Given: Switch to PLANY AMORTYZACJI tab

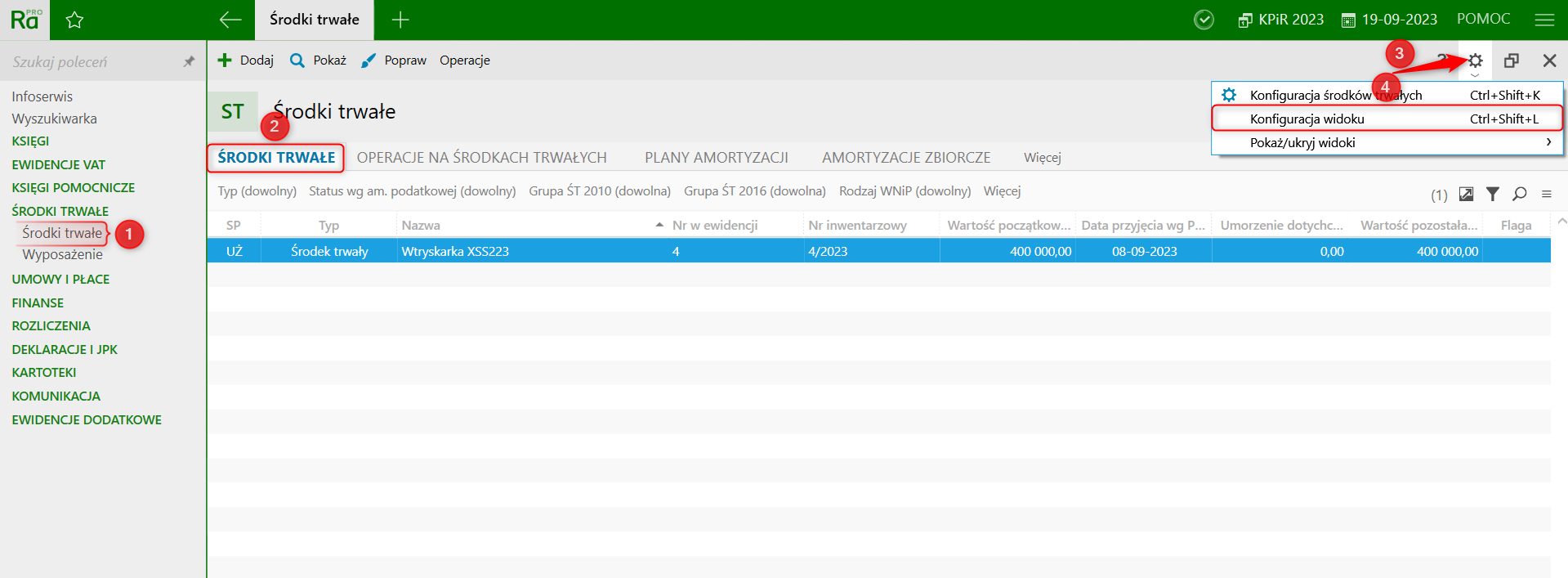Looking at the screenshot, I should tap(716, 158).
